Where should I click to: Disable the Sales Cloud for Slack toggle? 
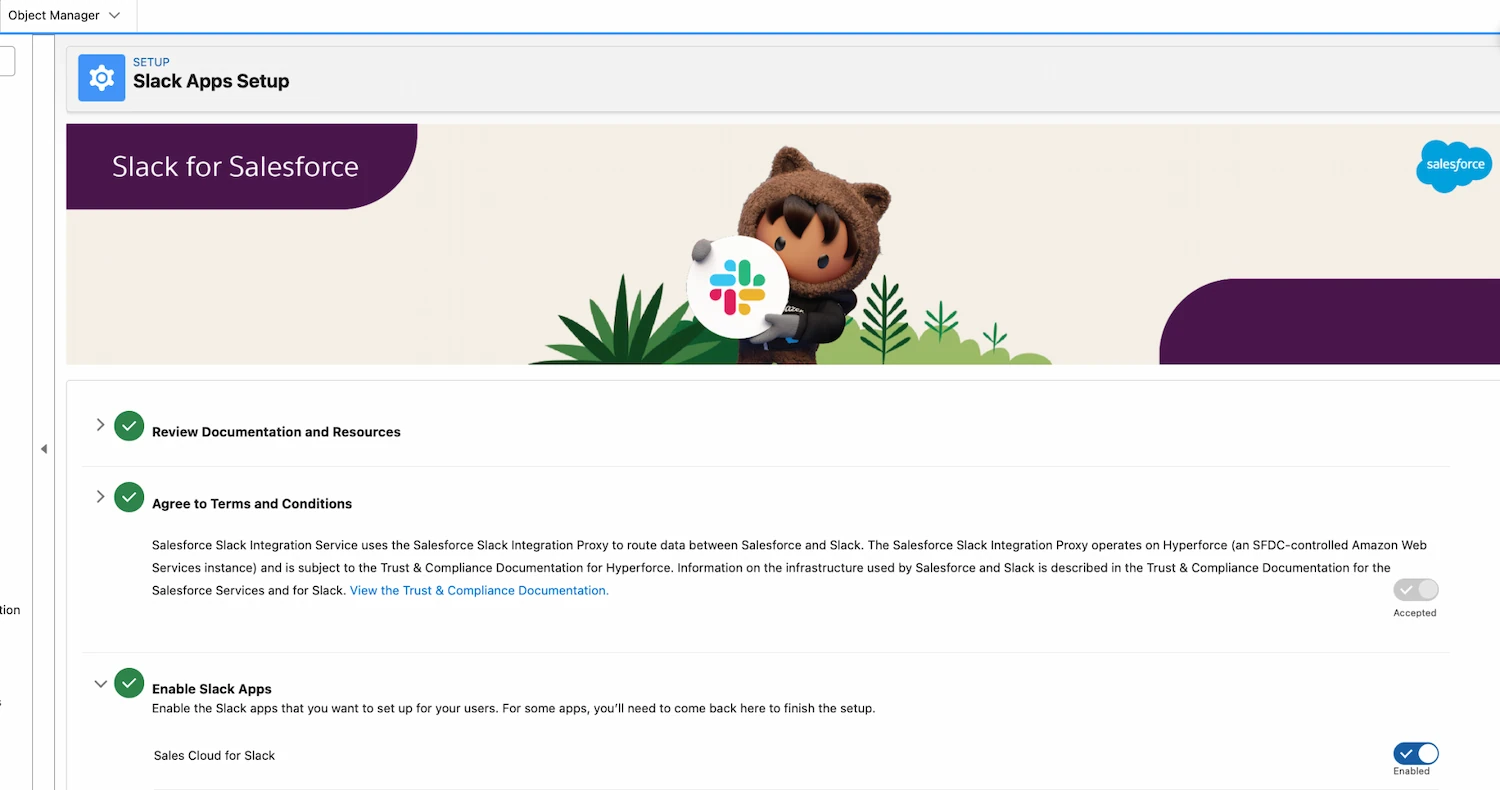(1416, 754)
